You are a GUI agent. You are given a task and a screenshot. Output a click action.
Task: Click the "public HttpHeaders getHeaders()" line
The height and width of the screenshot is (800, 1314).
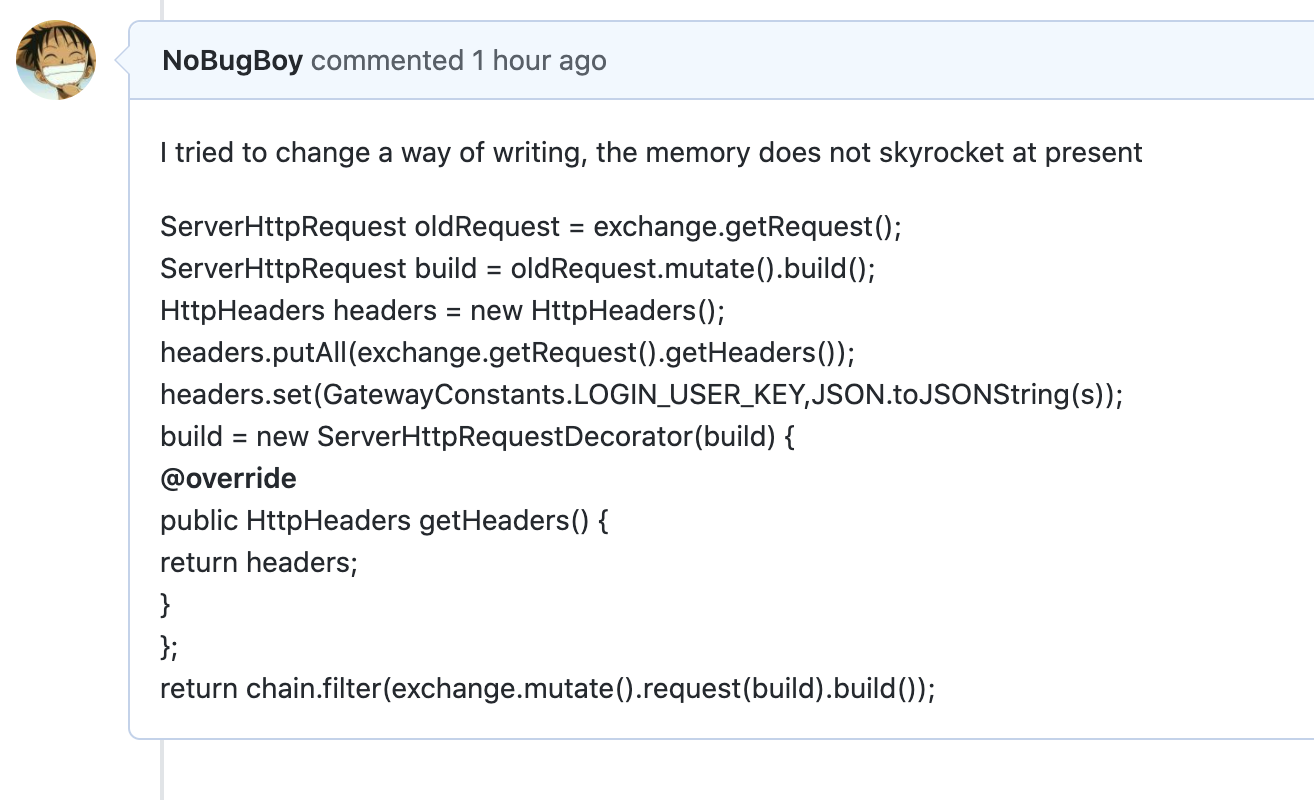point(384,521)
